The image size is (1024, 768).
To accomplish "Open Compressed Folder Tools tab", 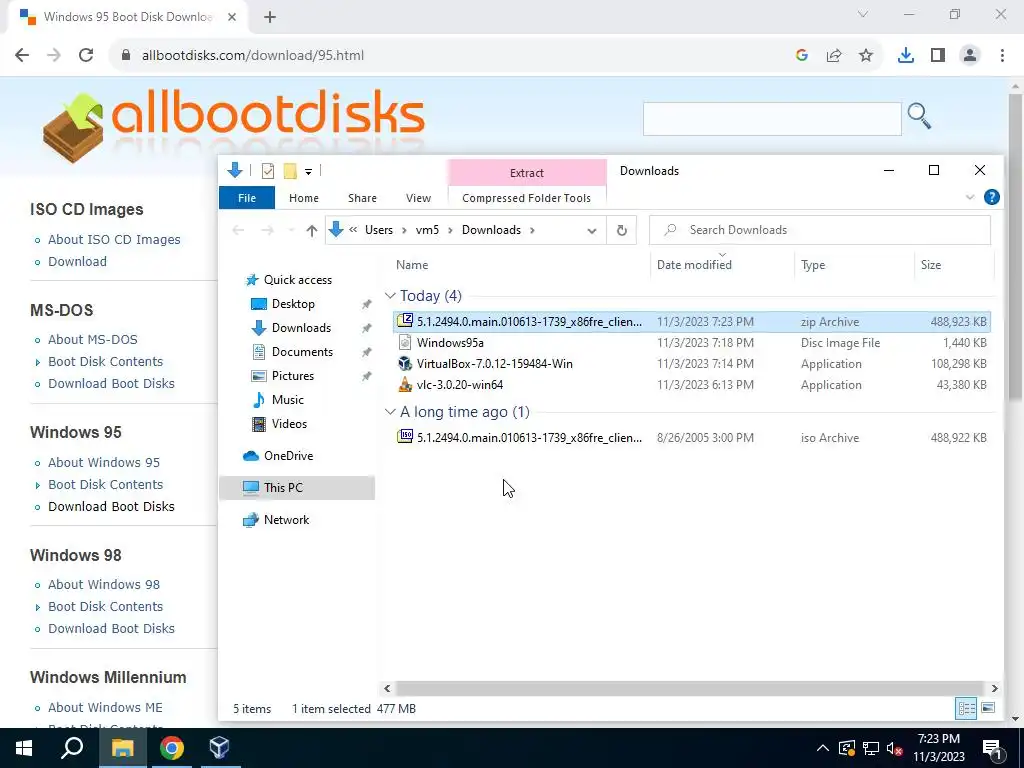I will (526, 198).
